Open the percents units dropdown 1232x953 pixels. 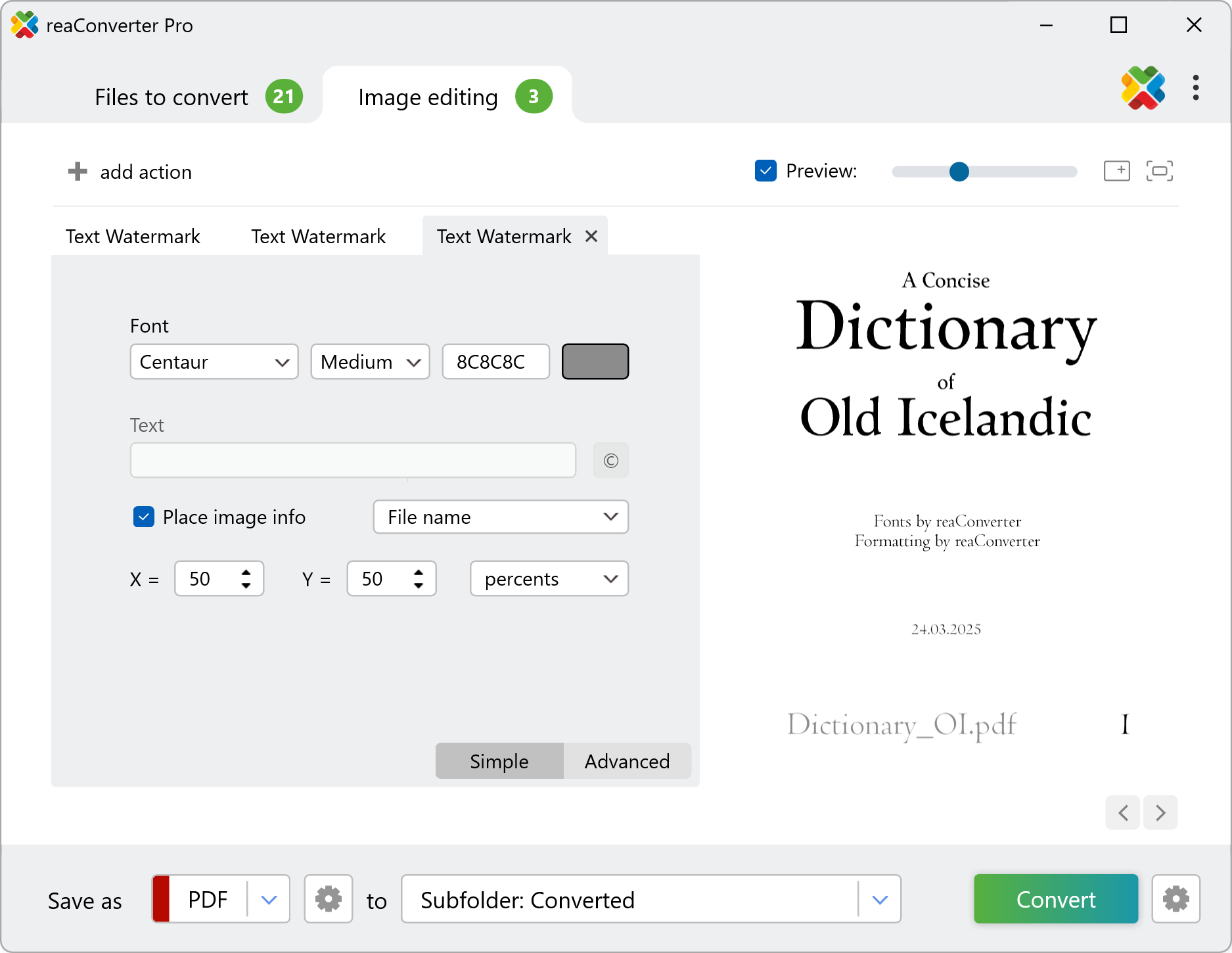tap(549, 579)
